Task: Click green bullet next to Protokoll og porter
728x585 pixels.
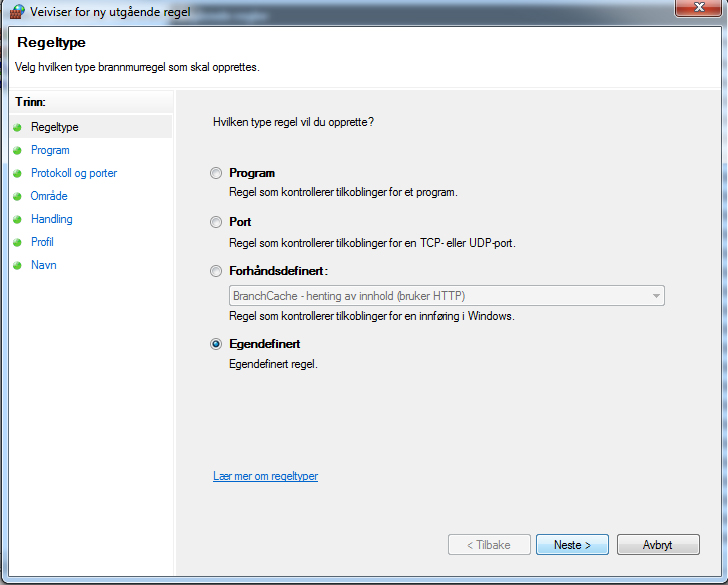Action: point(18,173)
